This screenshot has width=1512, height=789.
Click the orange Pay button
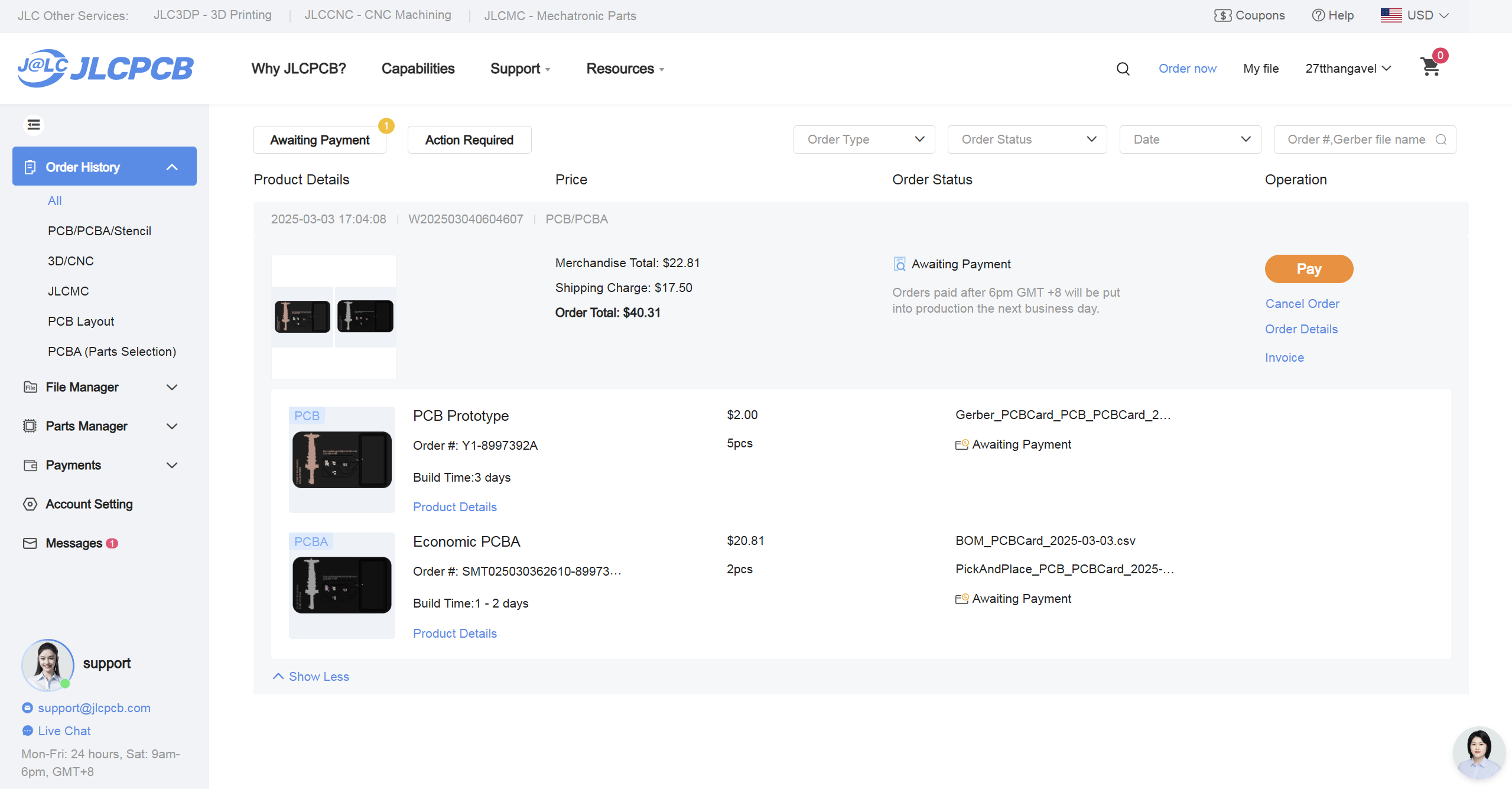tap(1309, 269)
